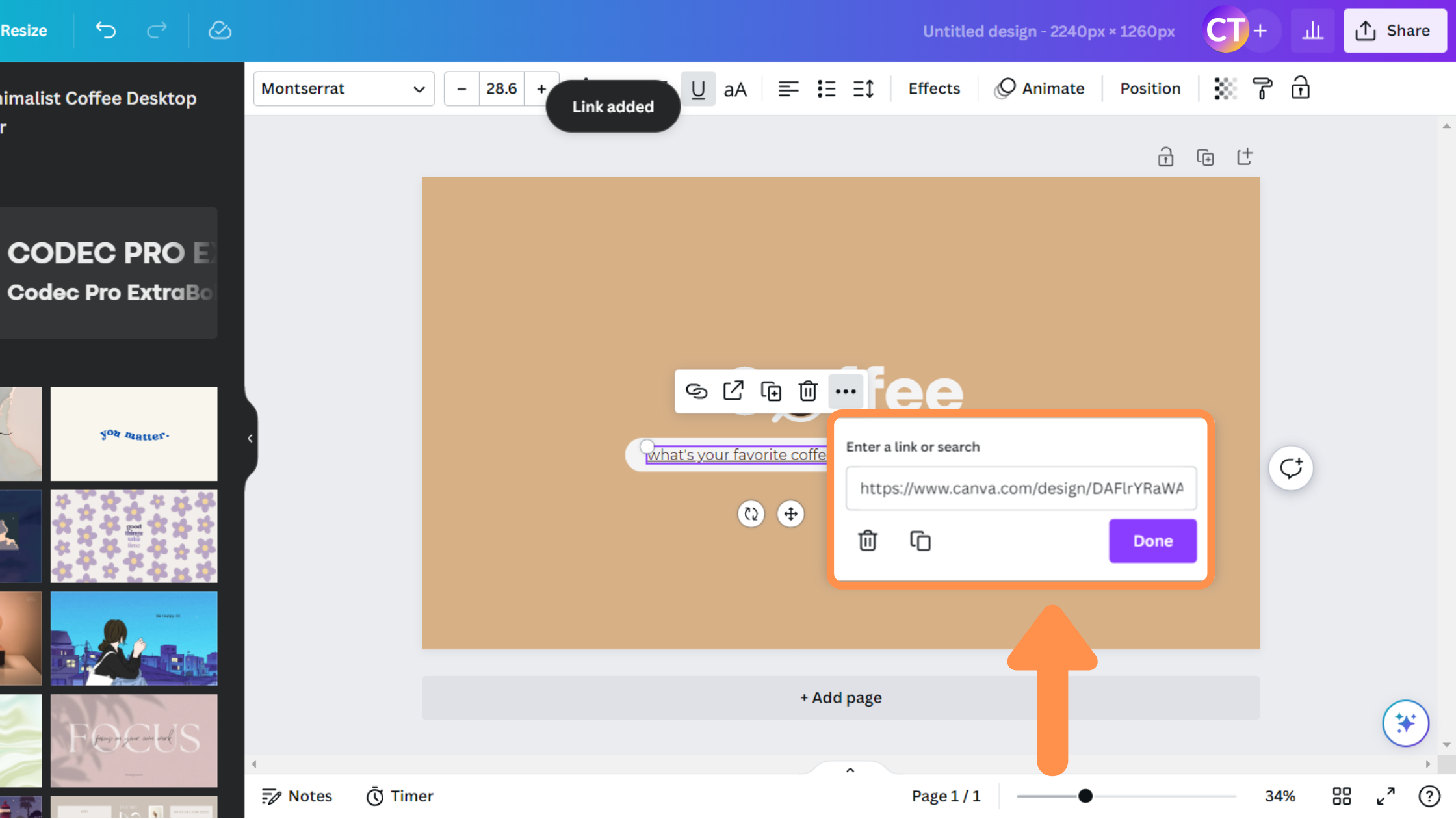
Task: Open the grid view icon
Action: tap(1342, 796)
